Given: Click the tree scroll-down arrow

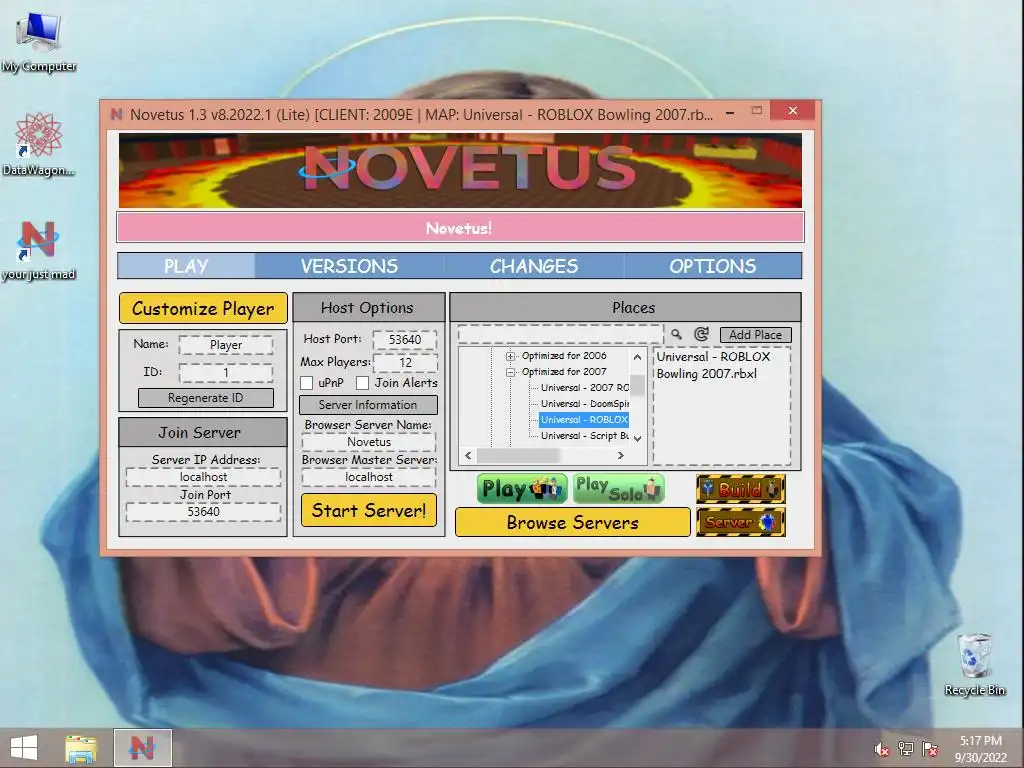Looking at the screenshot, I should pos(637,438).
